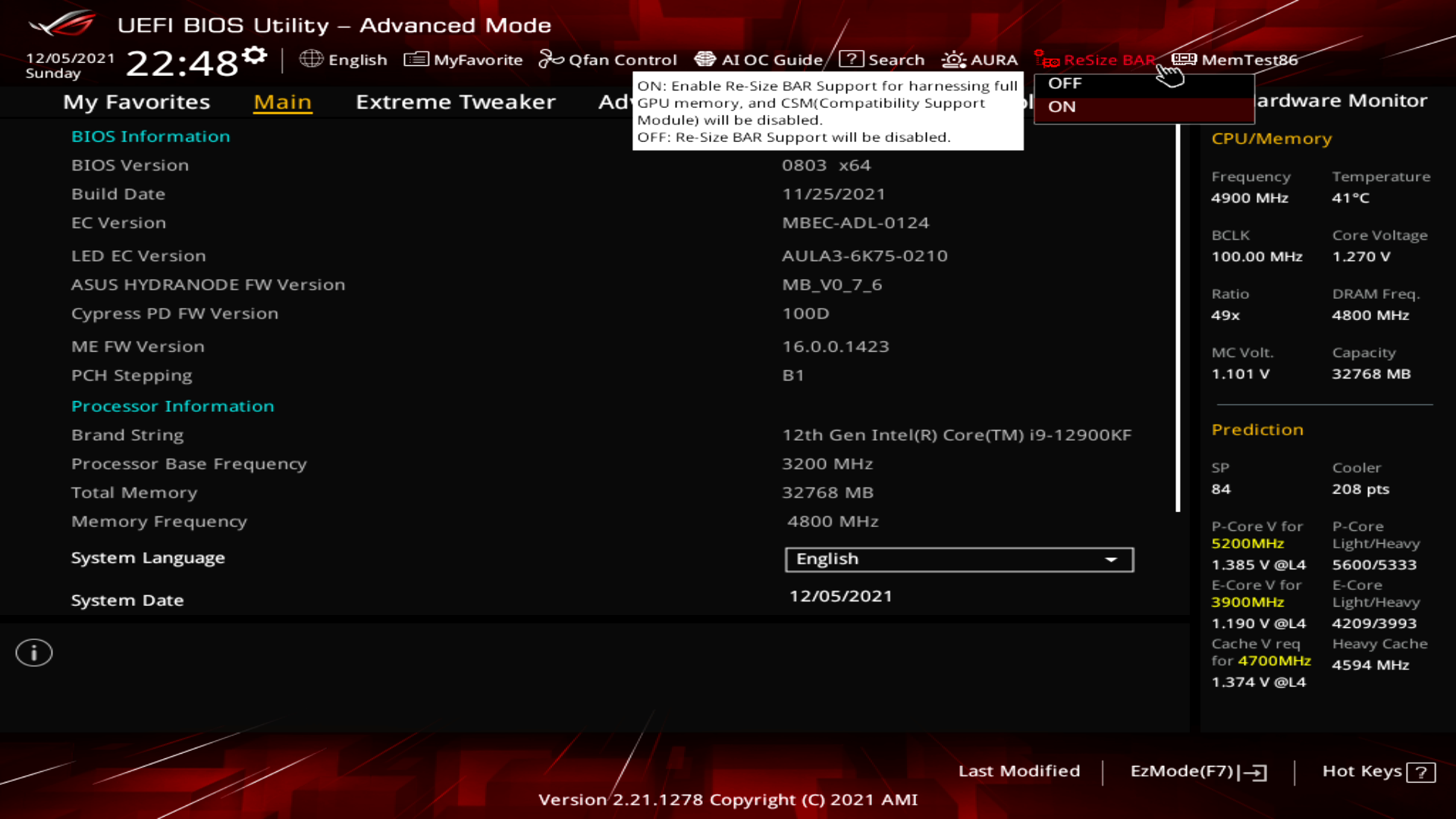The width and height of the screenshot is (1456, 819).
Task: Click the Last Modified button
Action: point(1018,771)
